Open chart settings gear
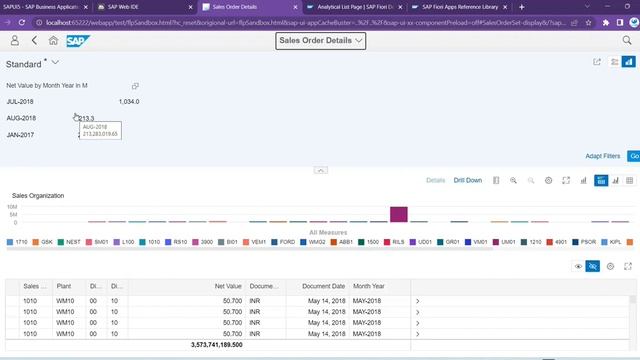The width and height of the screenshot is (640, 360). (x=548, y=180)
